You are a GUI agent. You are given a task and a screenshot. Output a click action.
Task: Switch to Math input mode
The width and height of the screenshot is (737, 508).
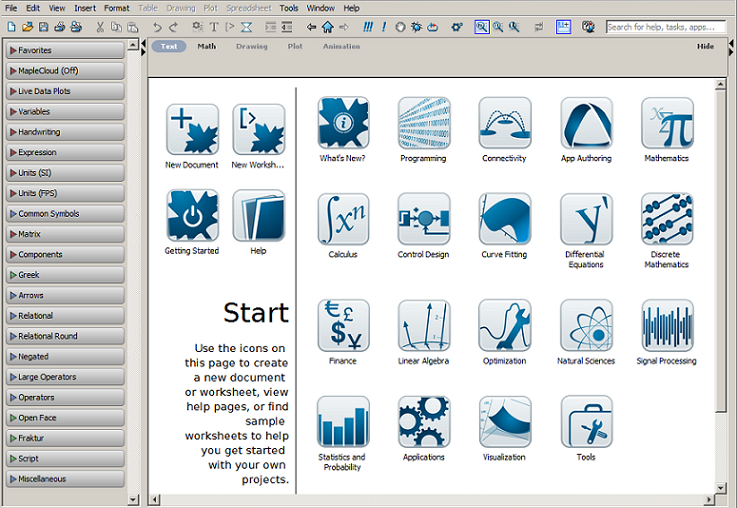pyautogui.click(x=206, y=46)
